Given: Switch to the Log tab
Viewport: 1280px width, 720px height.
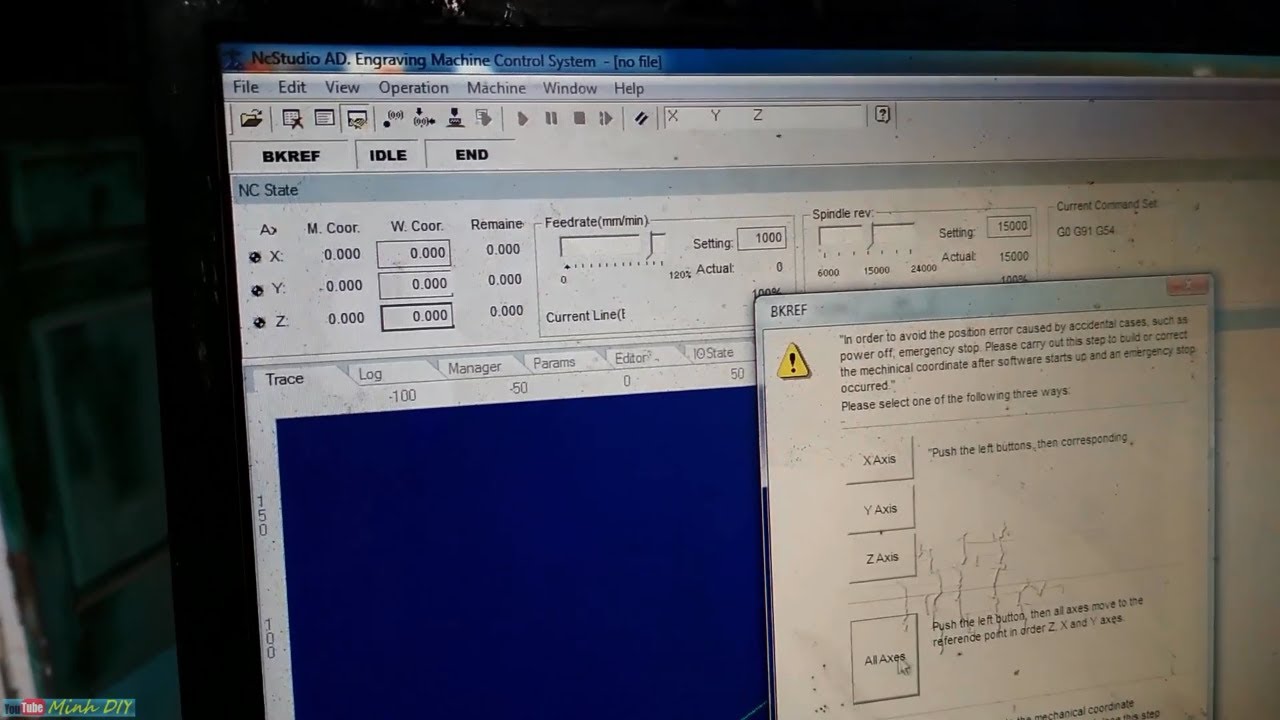Looking at the screenshot, I should (370, 374).
